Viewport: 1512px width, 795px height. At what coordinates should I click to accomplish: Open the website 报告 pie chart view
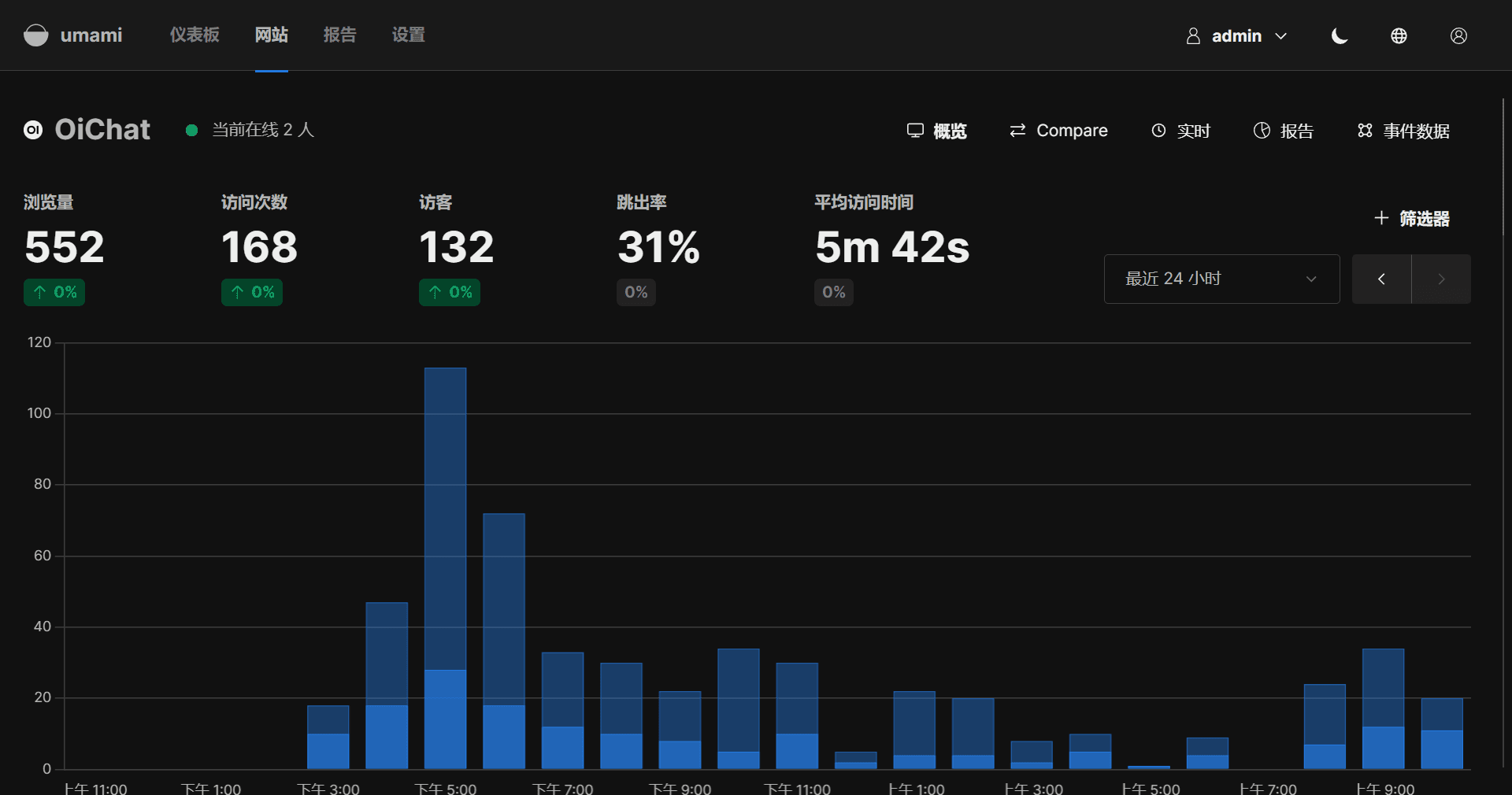(x=1284, y=131)
